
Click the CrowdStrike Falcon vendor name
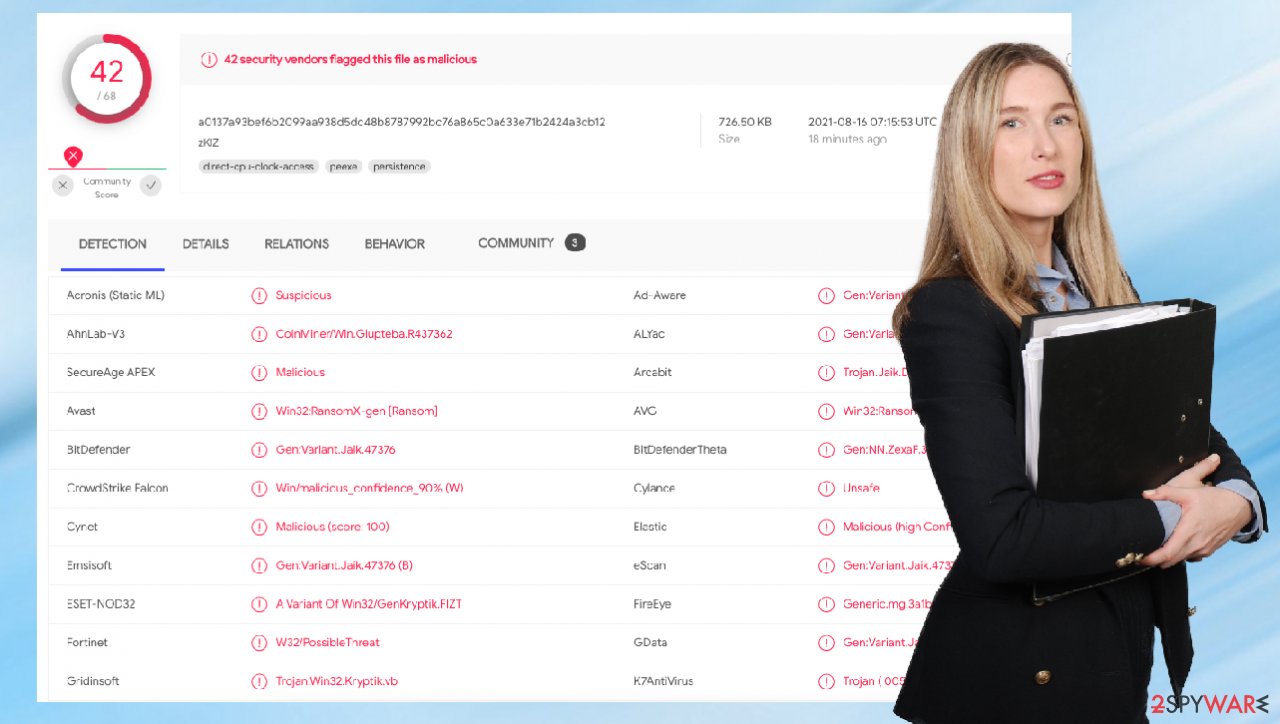coord(117,488)
